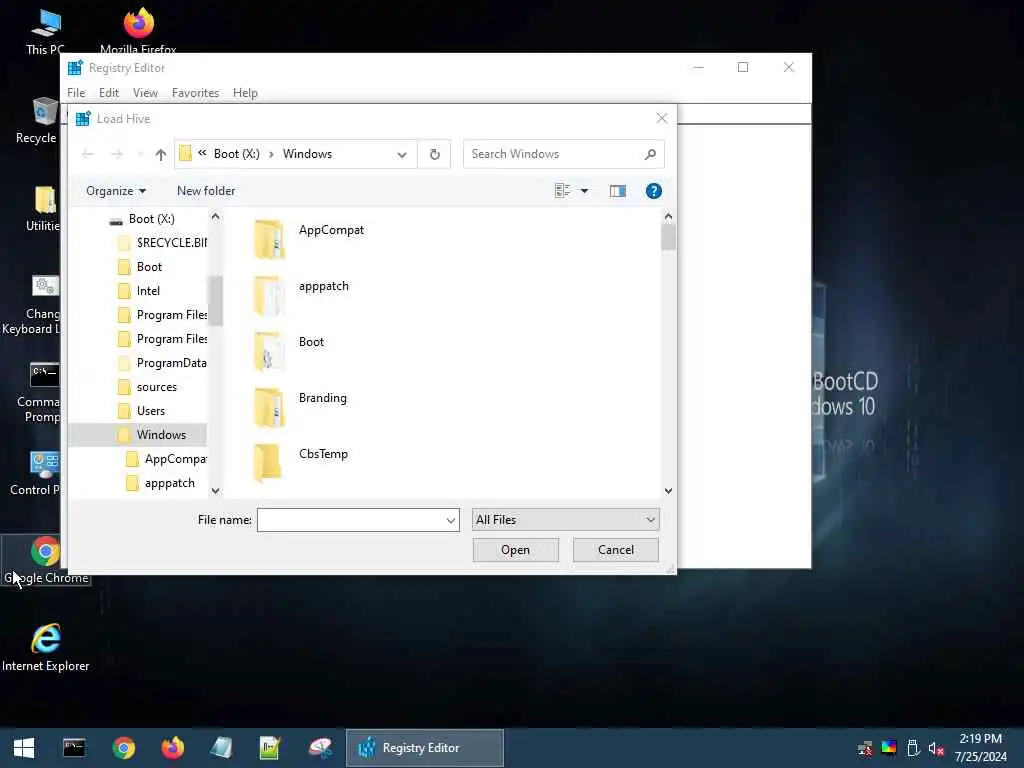The image size is (1024, 768).
Task: Click the Open button in Load Hive
Action: click(515, 550)
